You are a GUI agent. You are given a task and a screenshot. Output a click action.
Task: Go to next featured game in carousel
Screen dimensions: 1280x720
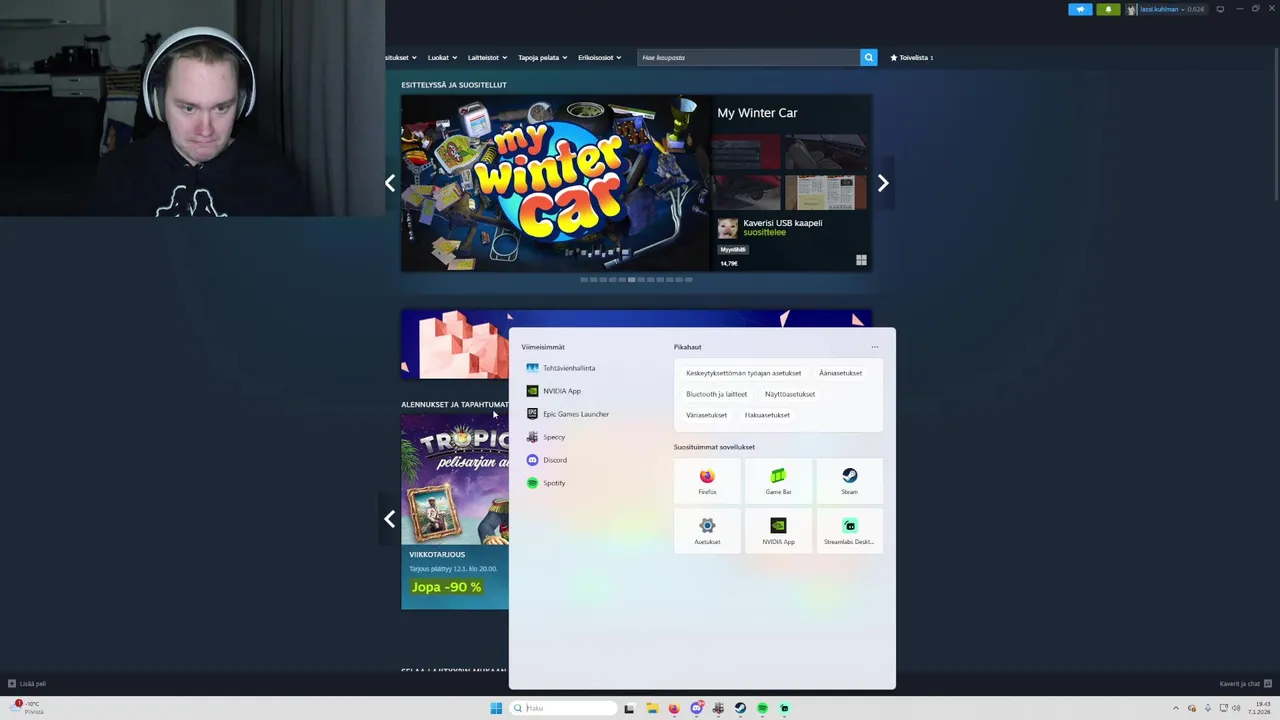[883, 183]
